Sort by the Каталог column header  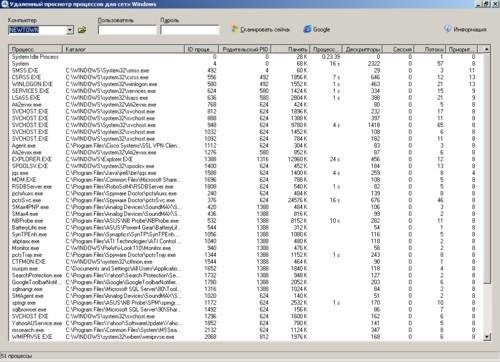(x=123, y=49)
